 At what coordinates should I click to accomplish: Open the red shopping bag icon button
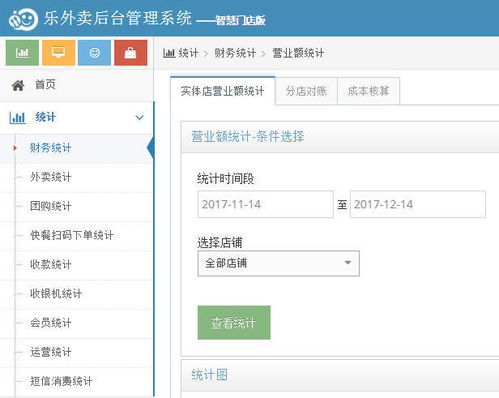pos(131,53)
